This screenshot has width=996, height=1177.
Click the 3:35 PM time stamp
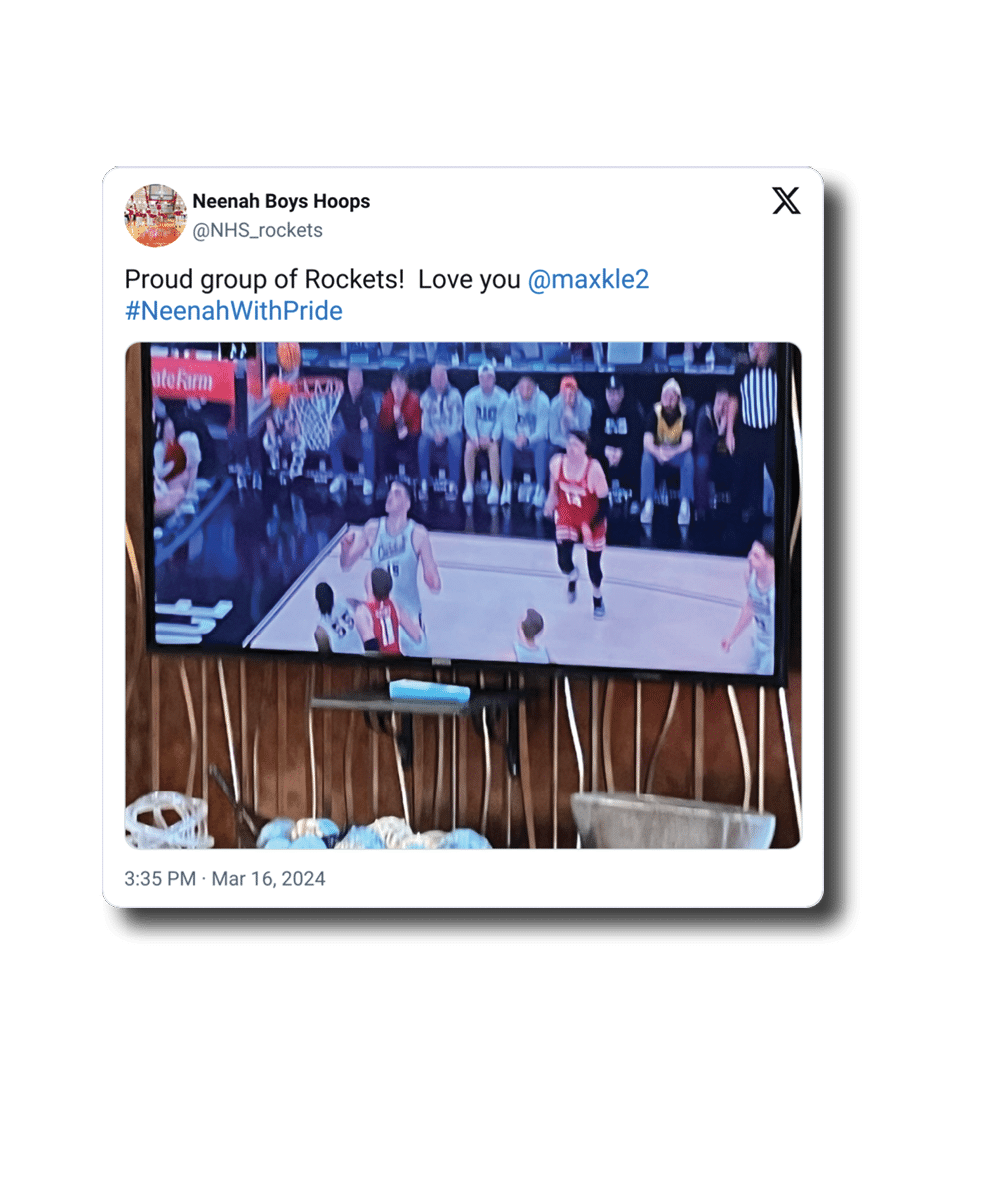pyautogui.click(x=160, y=878)
